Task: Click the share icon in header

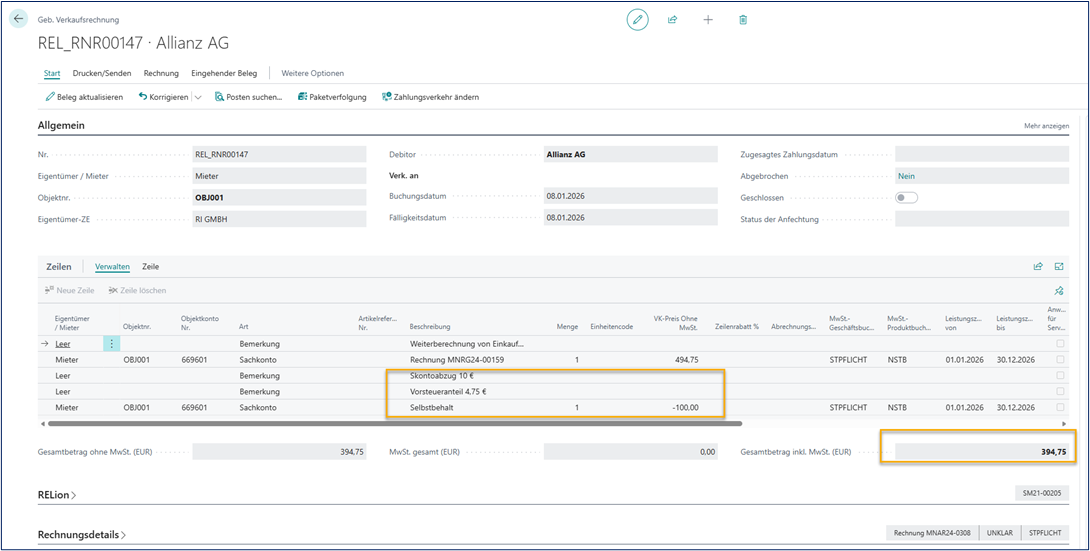Action: pyautogui.click(x=673, y=19)
